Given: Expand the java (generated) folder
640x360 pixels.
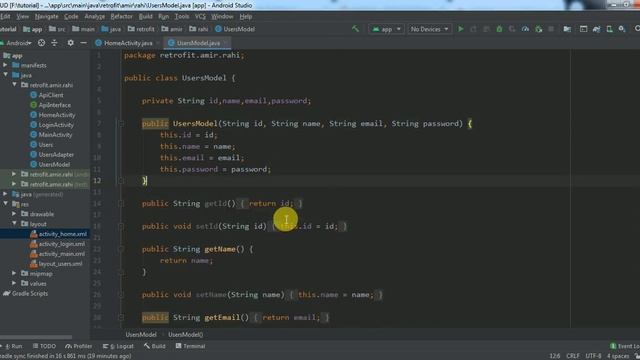Looking at the screenshot, I should [5, 194].
